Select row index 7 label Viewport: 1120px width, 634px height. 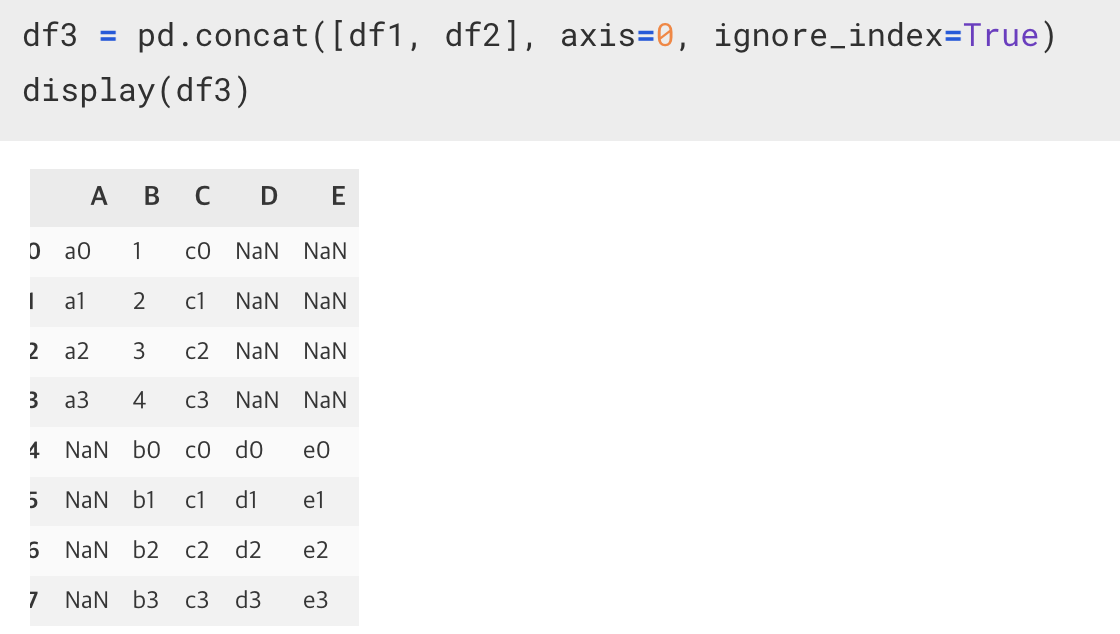(x=34, y=600)
